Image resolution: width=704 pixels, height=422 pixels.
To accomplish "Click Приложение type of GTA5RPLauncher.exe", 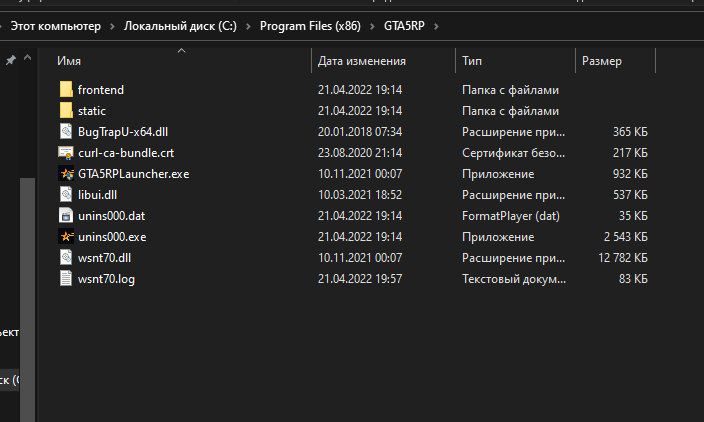I will click(498, 174).
